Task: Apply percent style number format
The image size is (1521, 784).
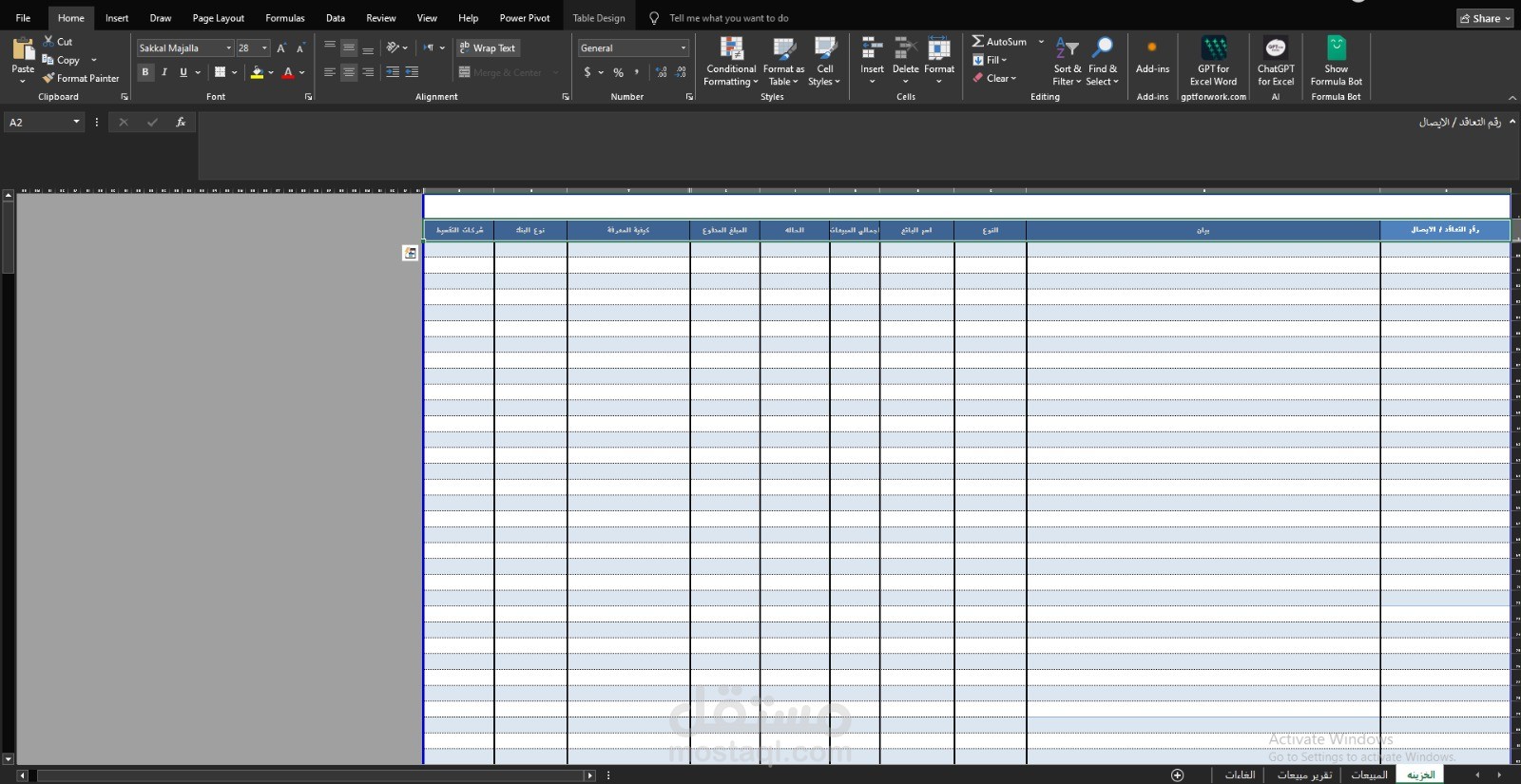Action: coord(619,72)
